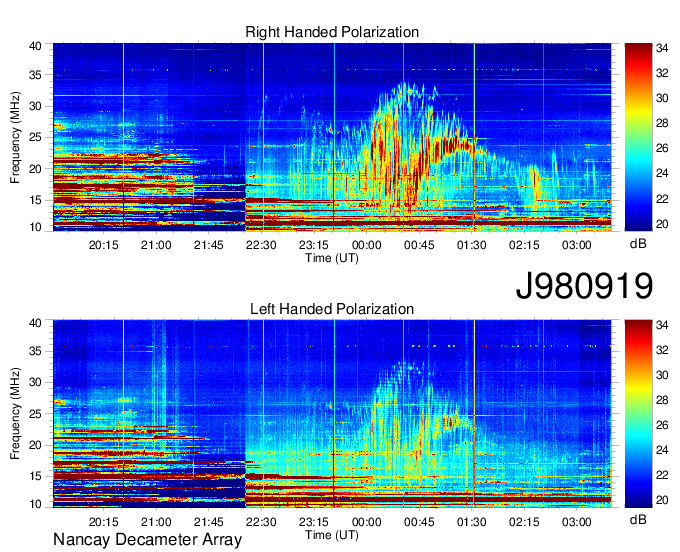Click "23:15" time tick on Right Handed plot
This screenshot has width=680, height=552.
(314, 245)
